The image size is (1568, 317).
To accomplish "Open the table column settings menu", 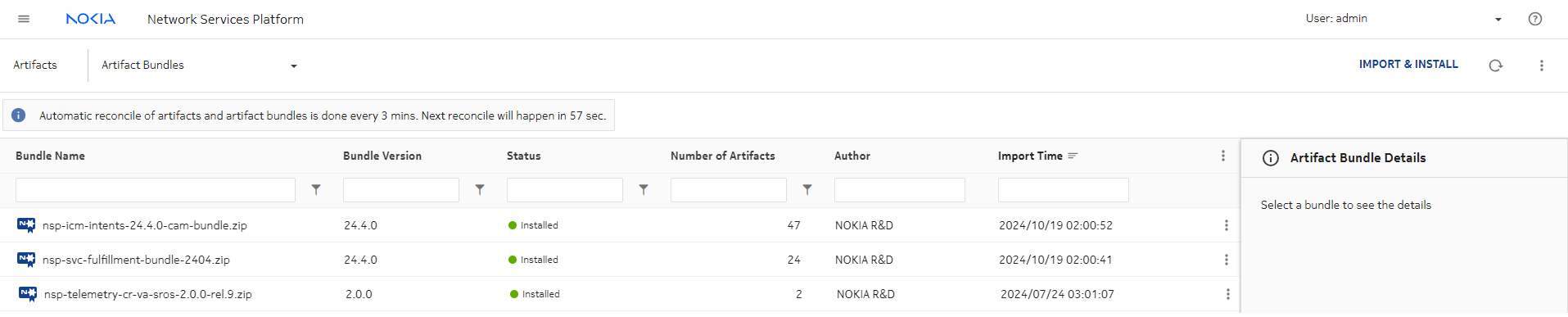I will click(x=1223, y=156).
